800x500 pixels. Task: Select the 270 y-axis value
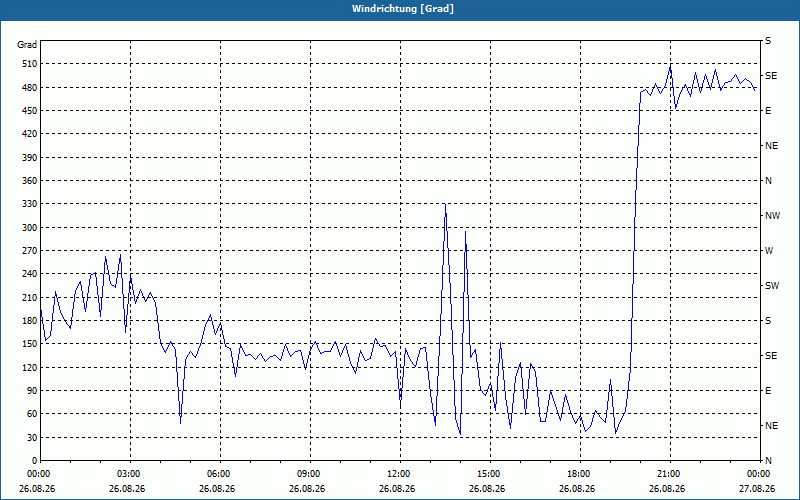coord(30,251)
